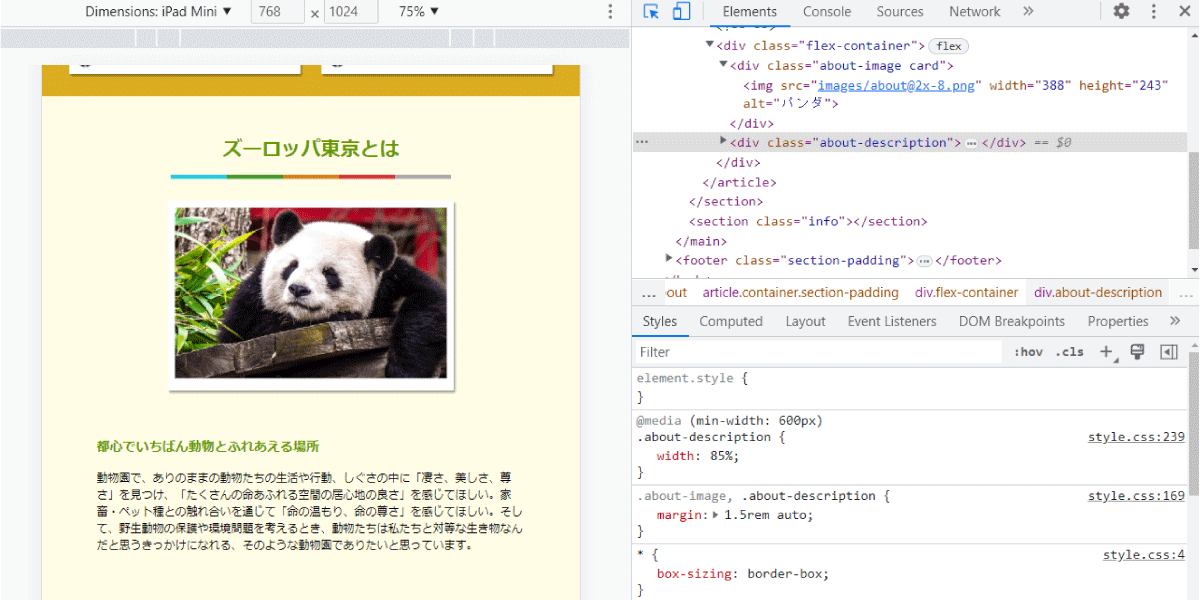Click the 768 width field
This screenshot has height=600, width=1200.
[x=279, y=12]
